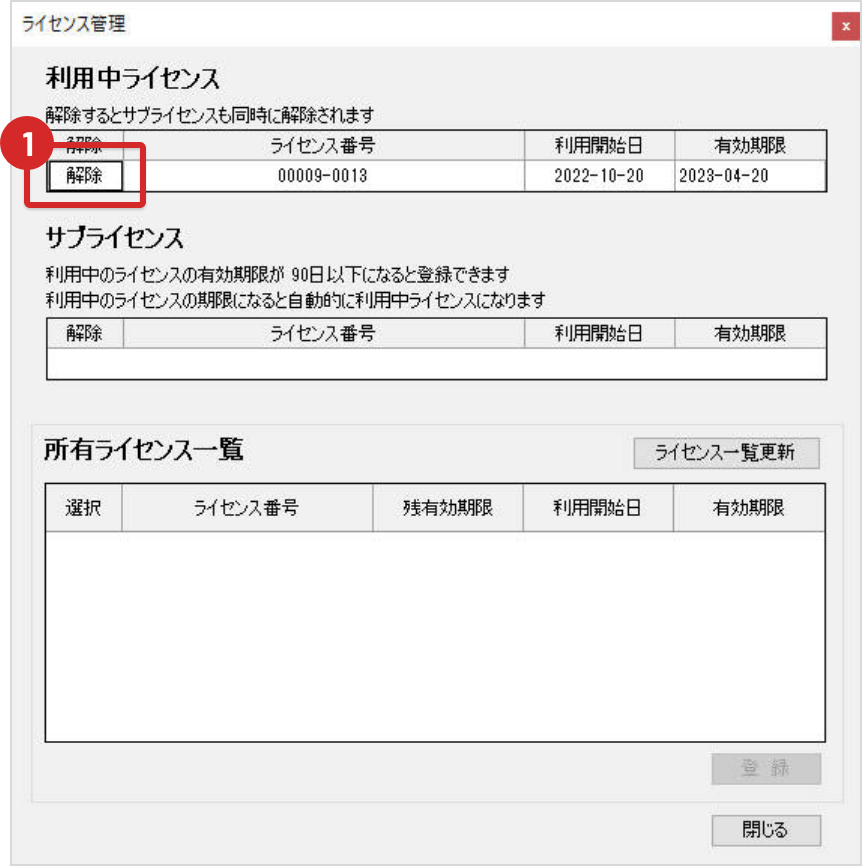Image resolution: width=862 pixels, height=866 pixels.
Task: Click the ライセンス番号 header in the 所有ライセンス一覧 table
Action: [x=247, y=508]
